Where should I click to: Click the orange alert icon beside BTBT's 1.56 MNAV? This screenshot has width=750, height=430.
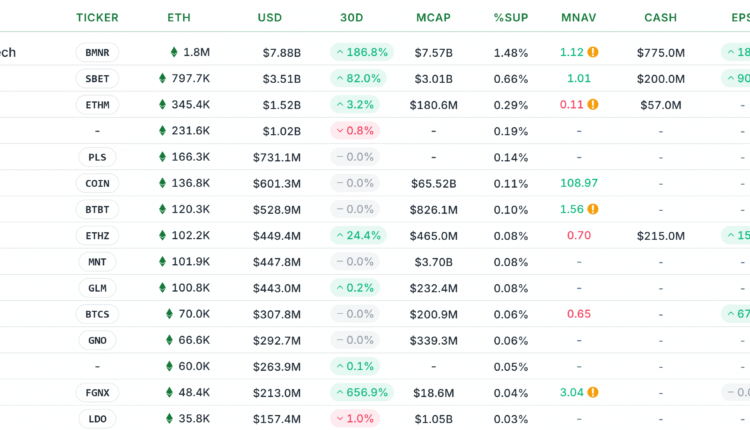point(593,209)
